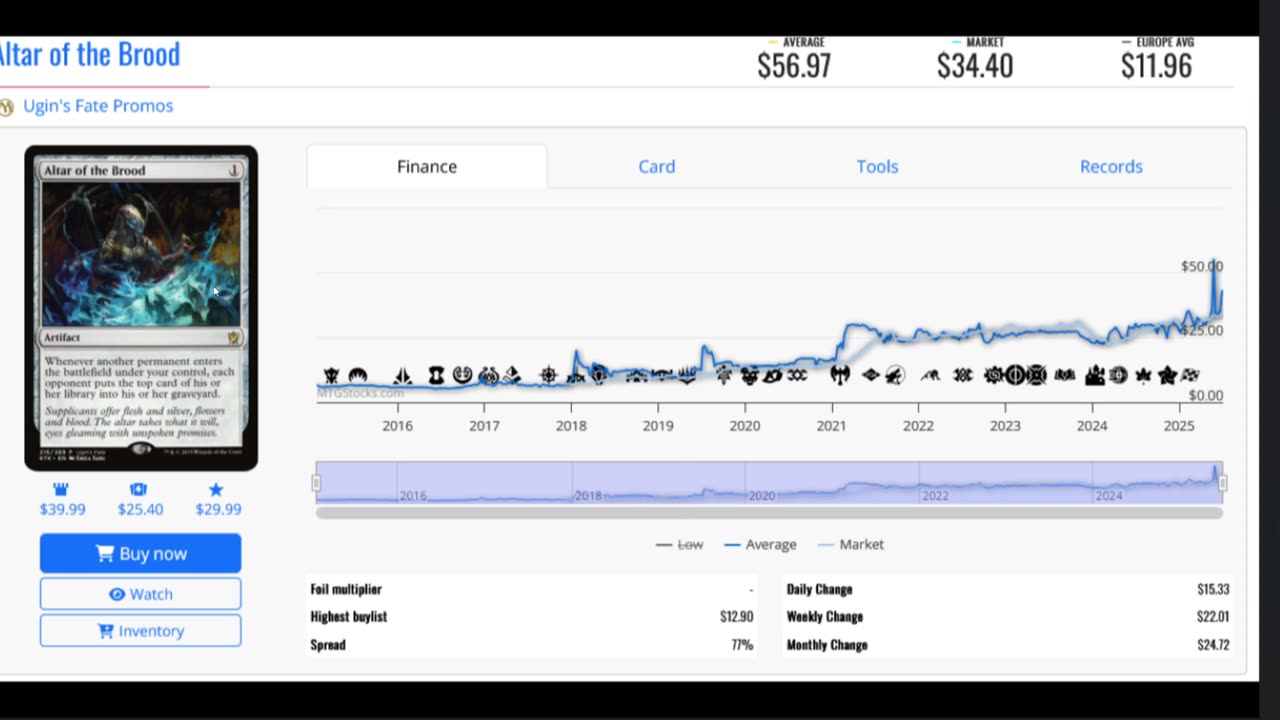Toggle the Average series in chart legend
This screenshot has width=1280, height=720.
pos(761,544)
